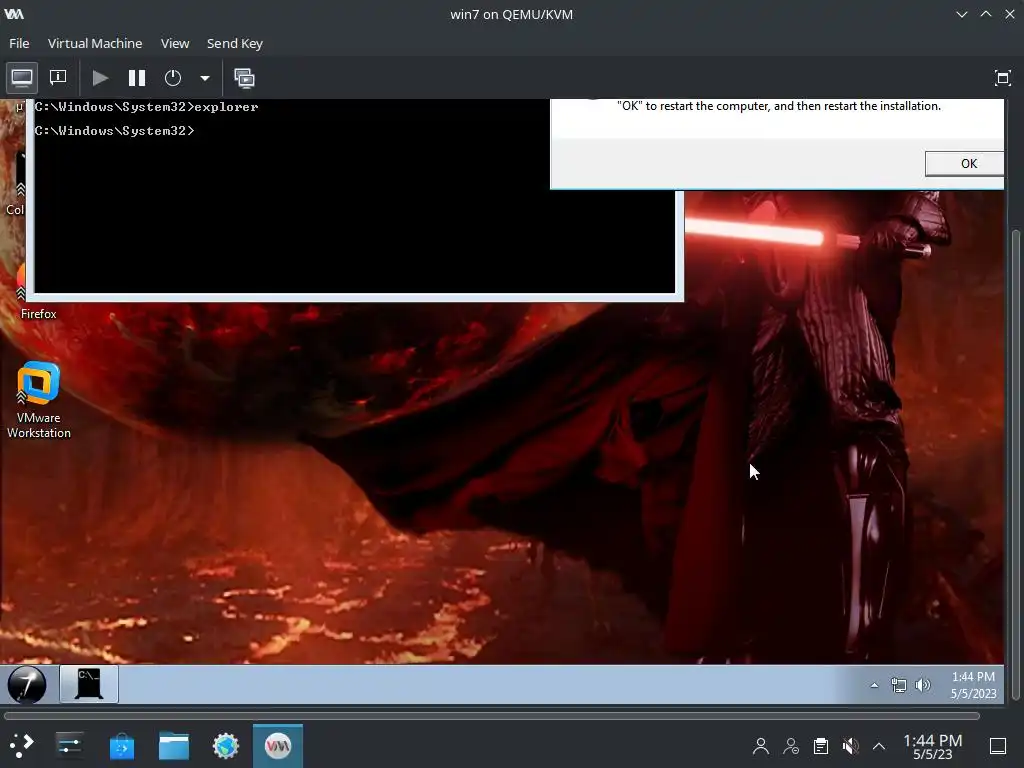Expand the shutdown options dropdown arrow
The width and height of the screenshot is (1024, 768).
click(x=204, y=78)
